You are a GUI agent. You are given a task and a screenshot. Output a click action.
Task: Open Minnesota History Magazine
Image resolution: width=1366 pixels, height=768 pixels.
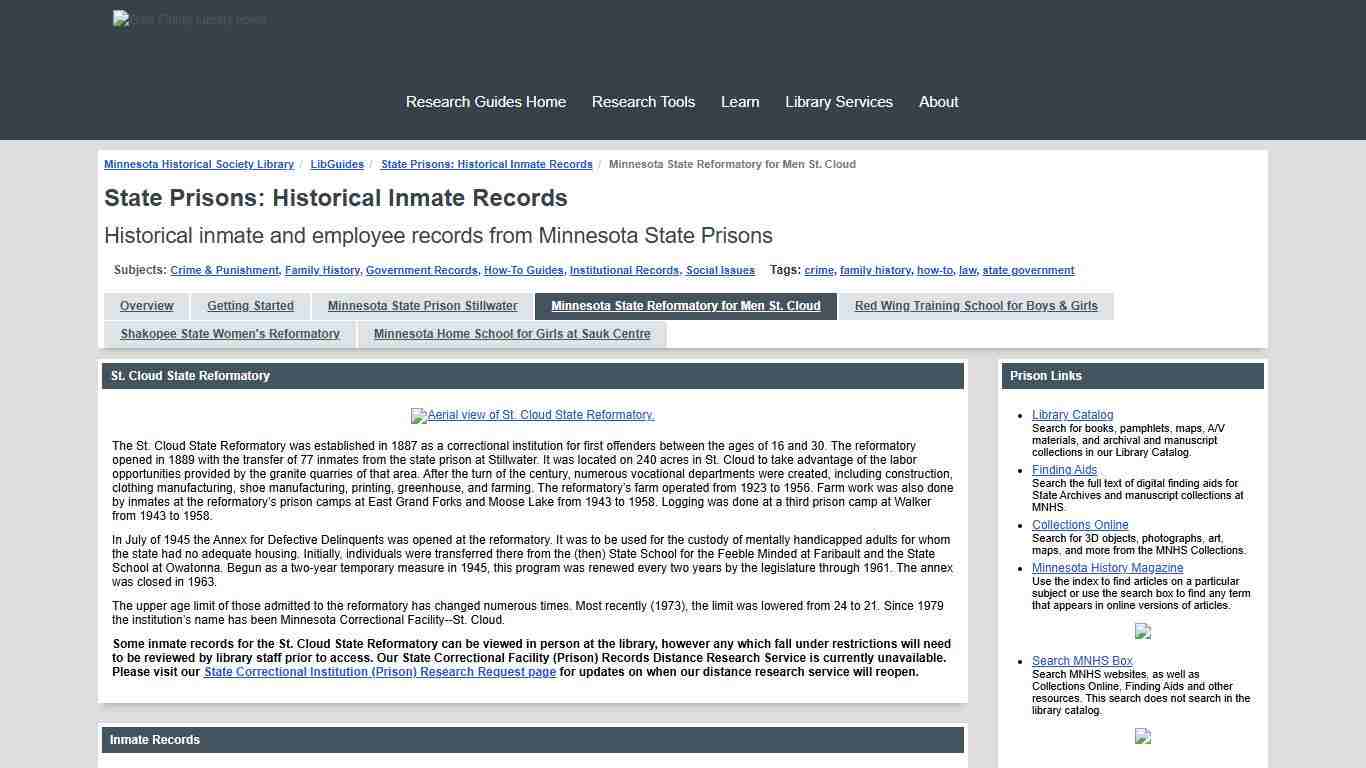[1107, 567]
